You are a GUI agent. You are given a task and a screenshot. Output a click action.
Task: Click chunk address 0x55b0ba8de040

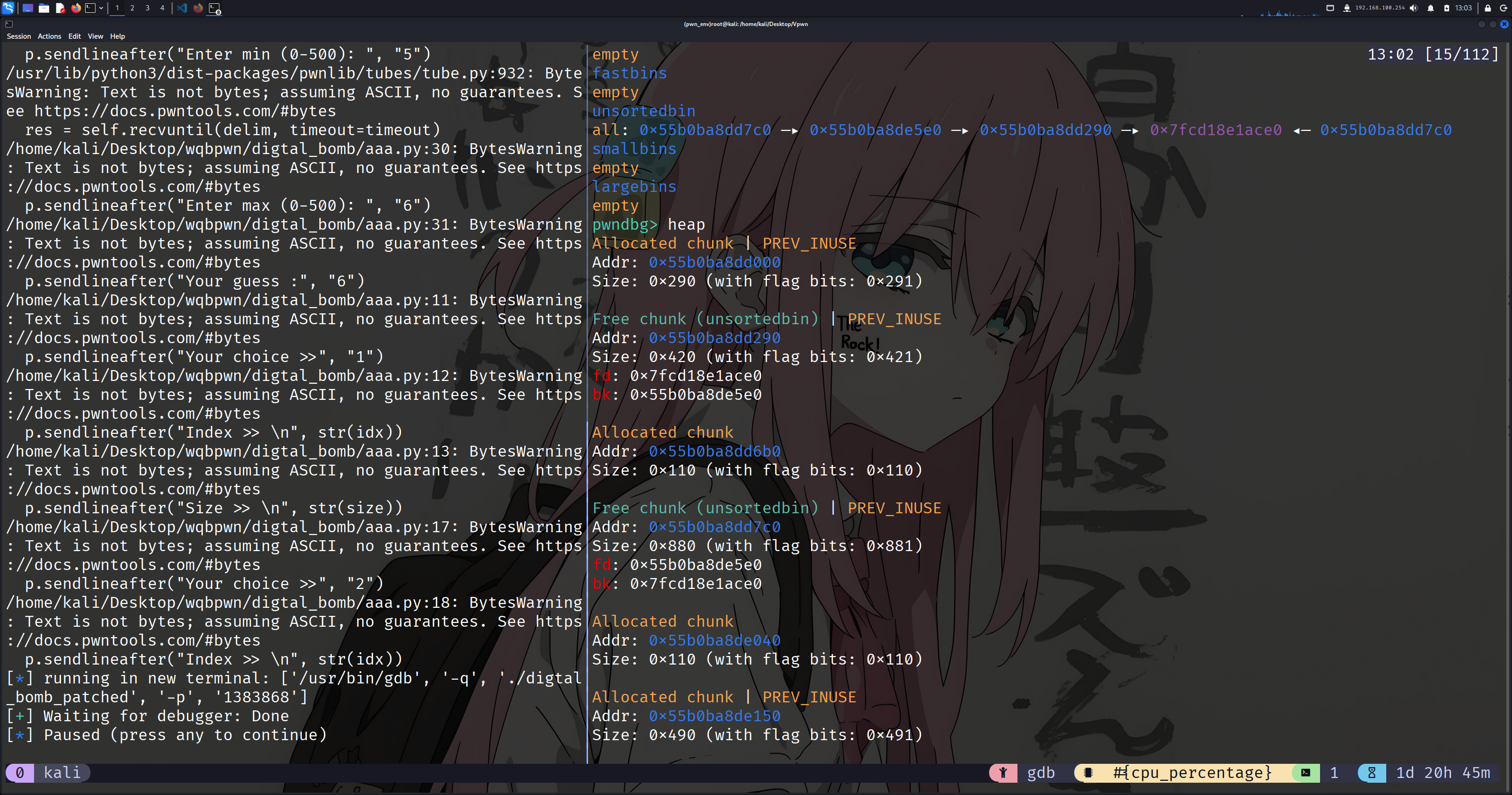tap(714, 640)
